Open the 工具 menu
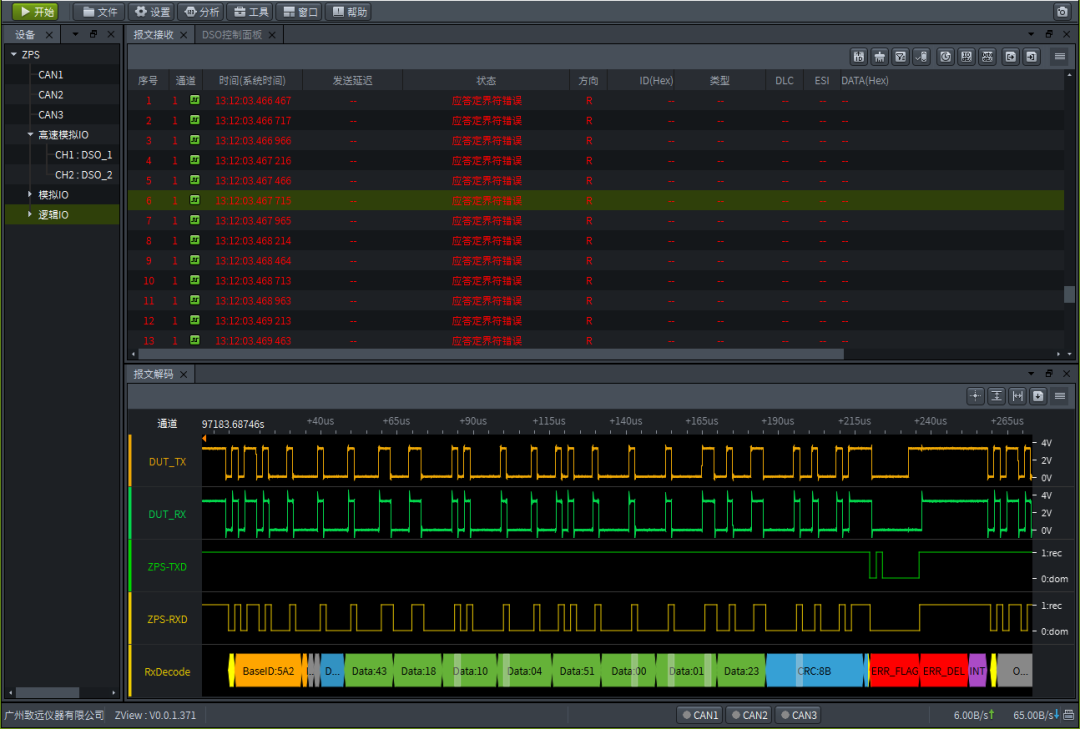The height and width of the screenshot is (729, 1080). click(x=251, y=12)
